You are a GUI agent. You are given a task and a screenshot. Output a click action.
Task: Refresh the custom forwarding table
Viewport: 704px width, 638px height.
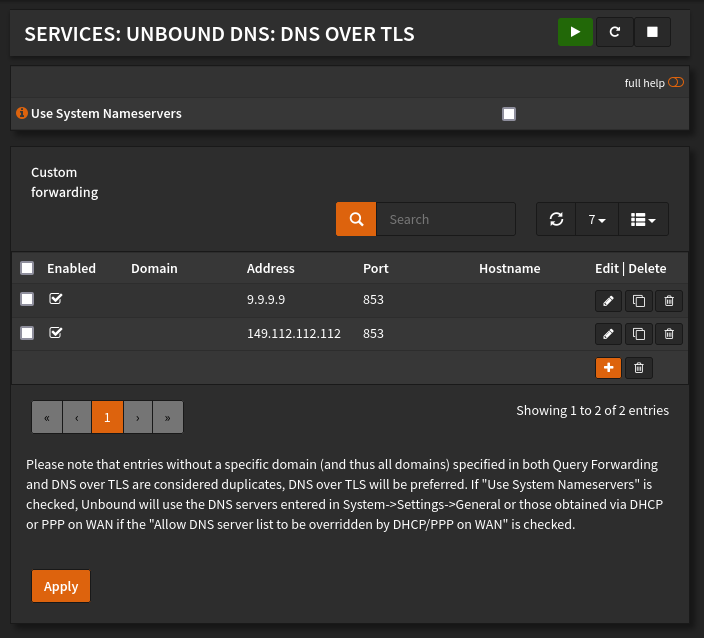pyautogui.click(x=556, y=219)
